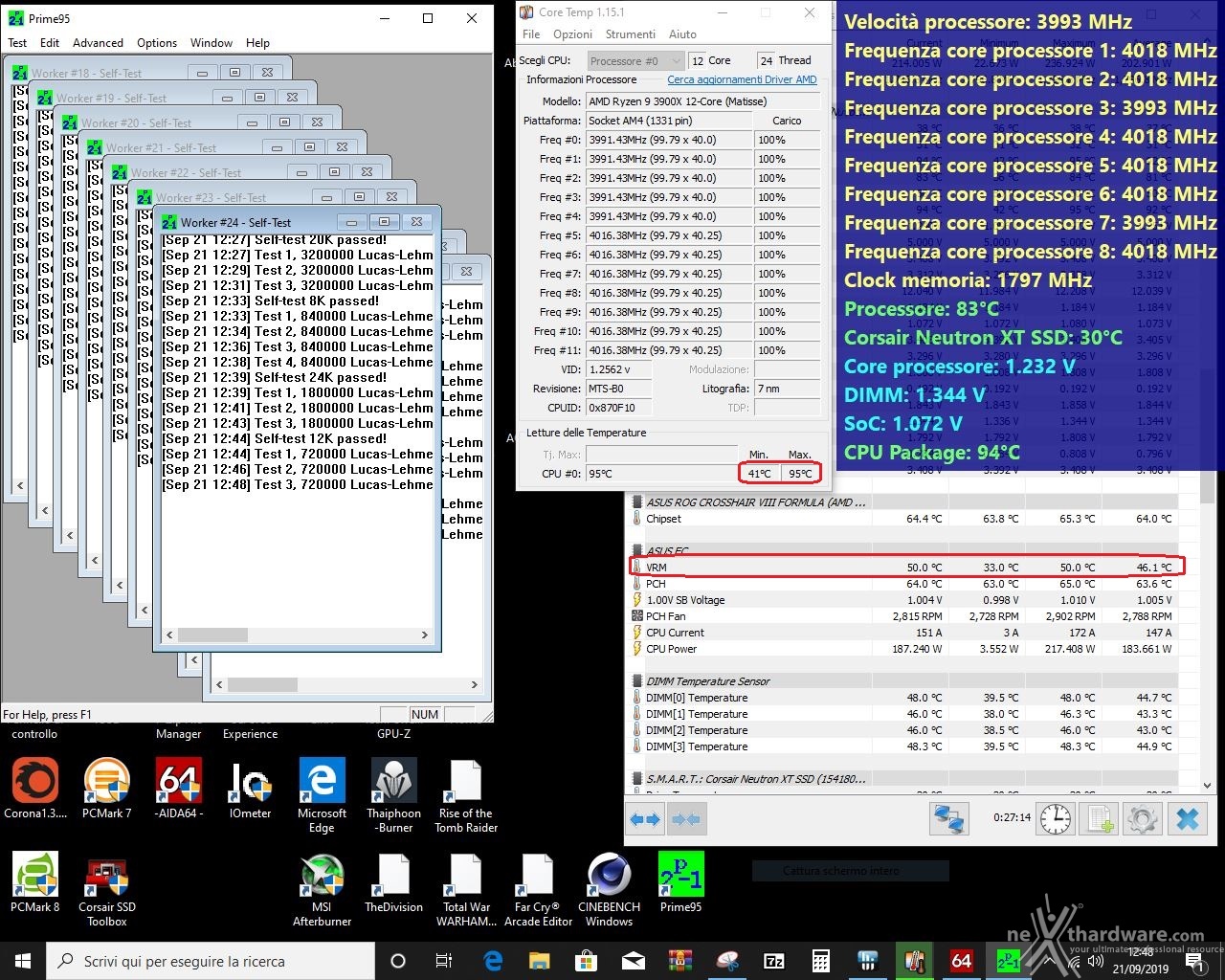Select CPU Power row in HWiNFO
This screenshot has width=1225, height=980.
(x=907, y=649)
